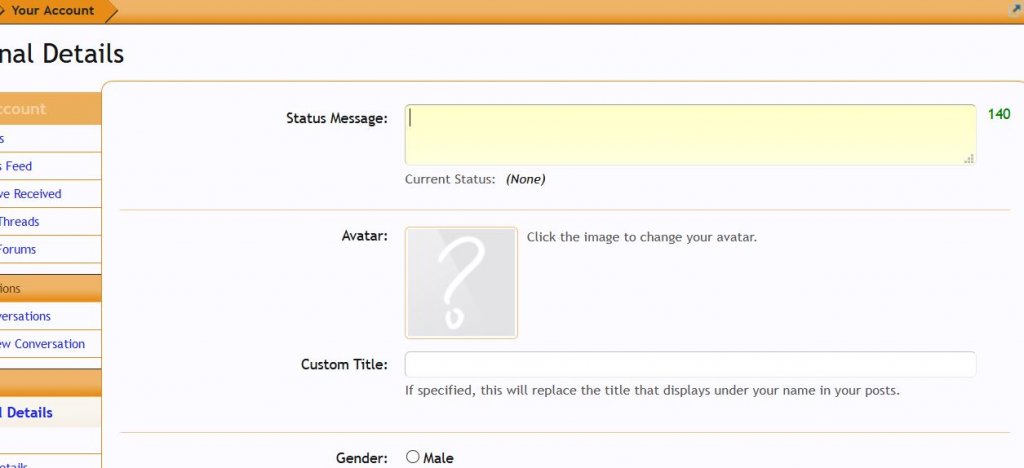This screenshot has width=1024, height=468.
Task: Start a New Conversation from the sidebar
Action: 42,344
